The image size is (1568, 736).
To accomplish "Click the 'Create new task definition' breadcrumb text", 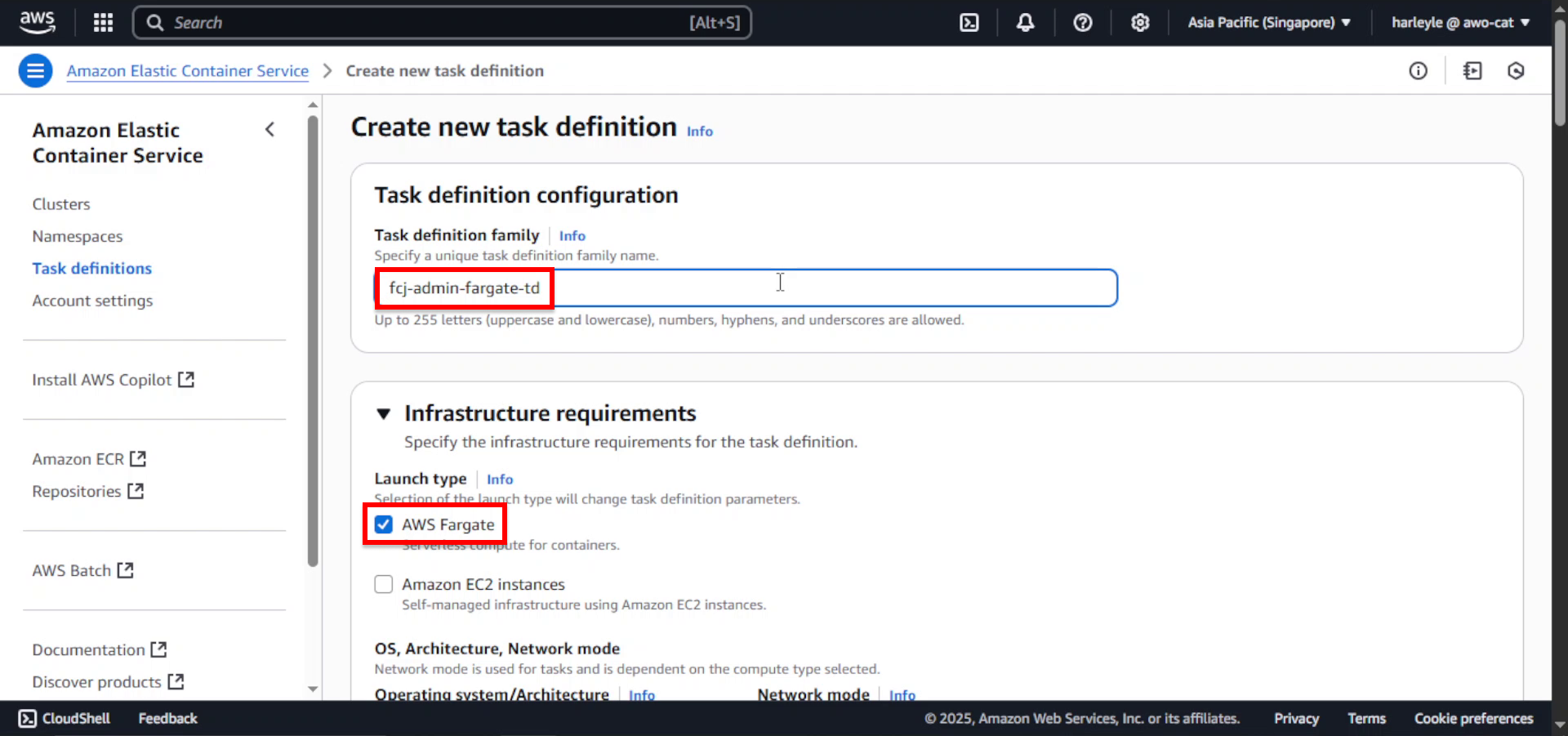I will [x=444, y=71].
